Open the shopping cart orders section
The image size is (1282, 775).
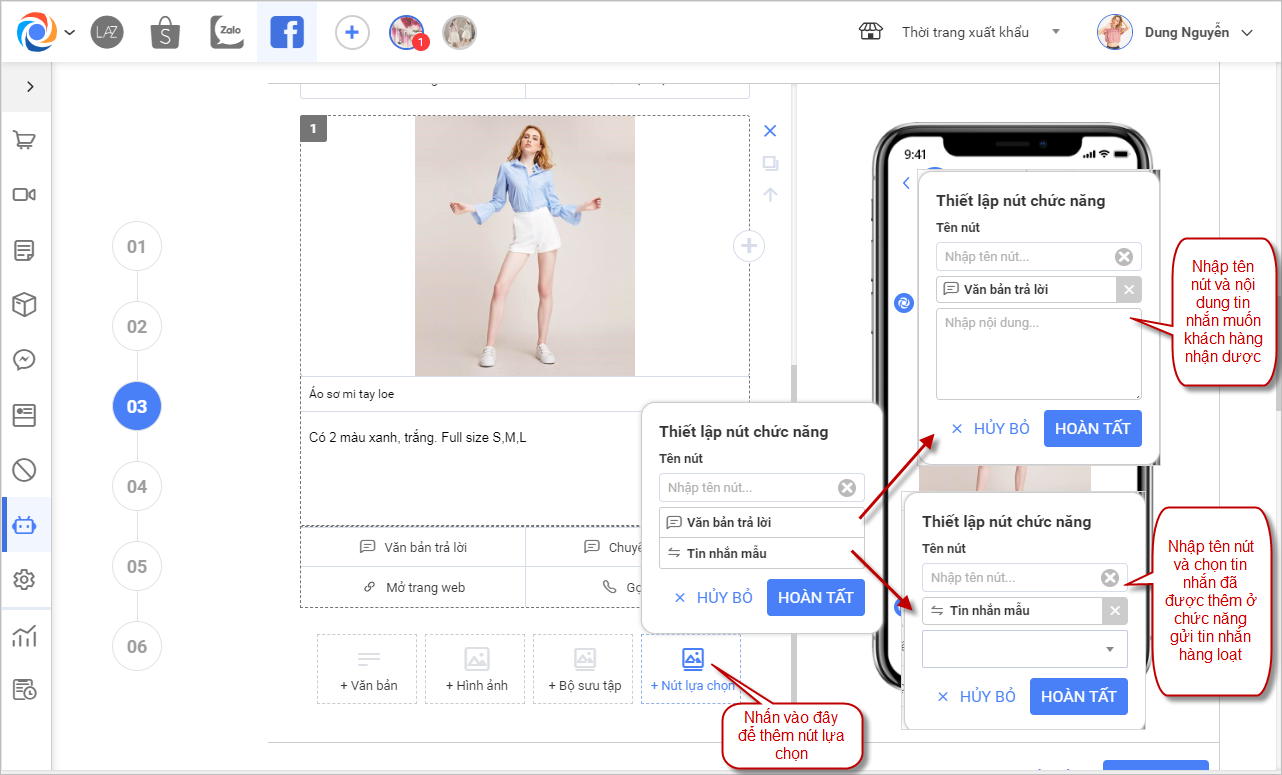(25, 140)
